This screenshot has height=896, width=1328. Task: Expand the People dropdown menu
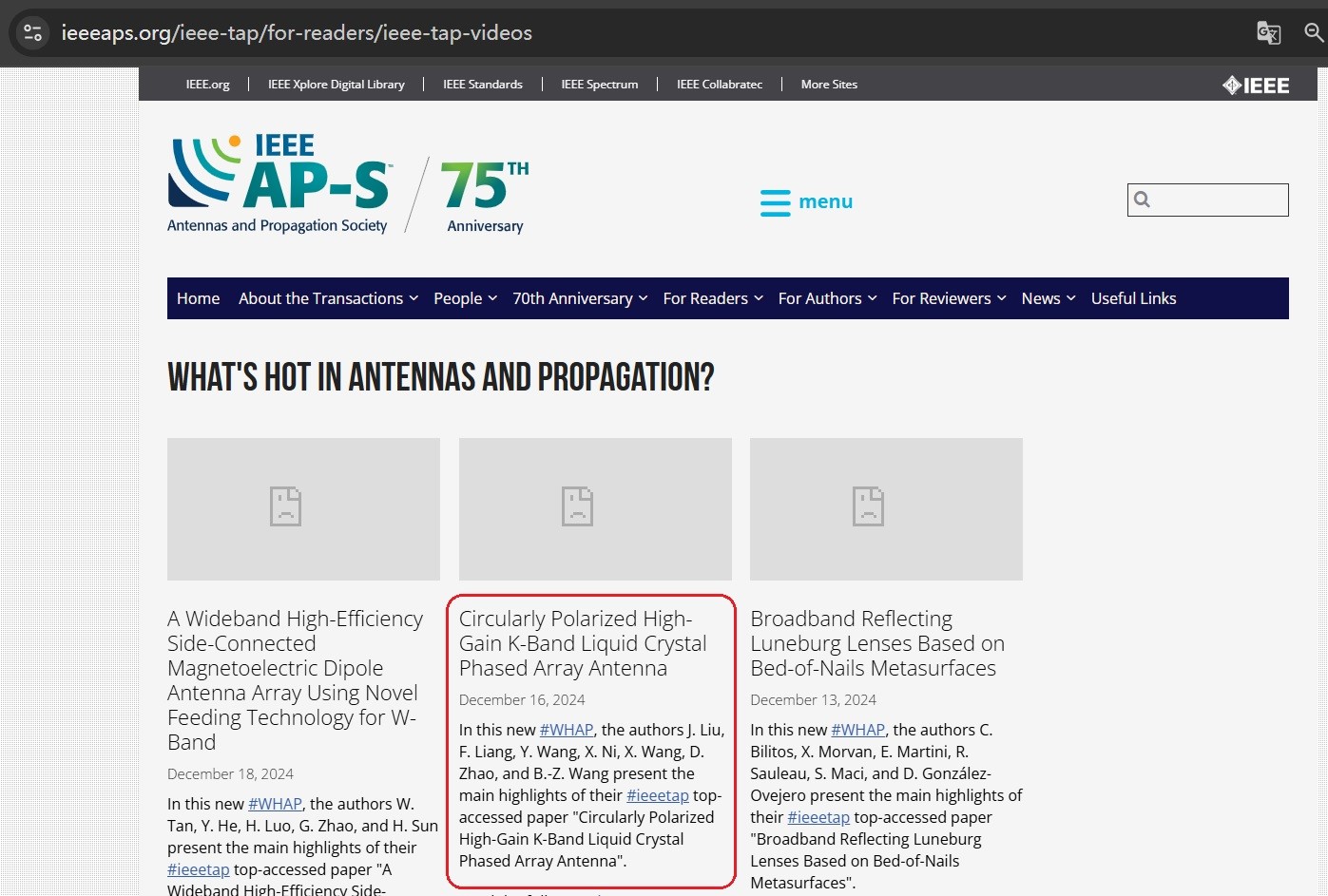[465, 298]
